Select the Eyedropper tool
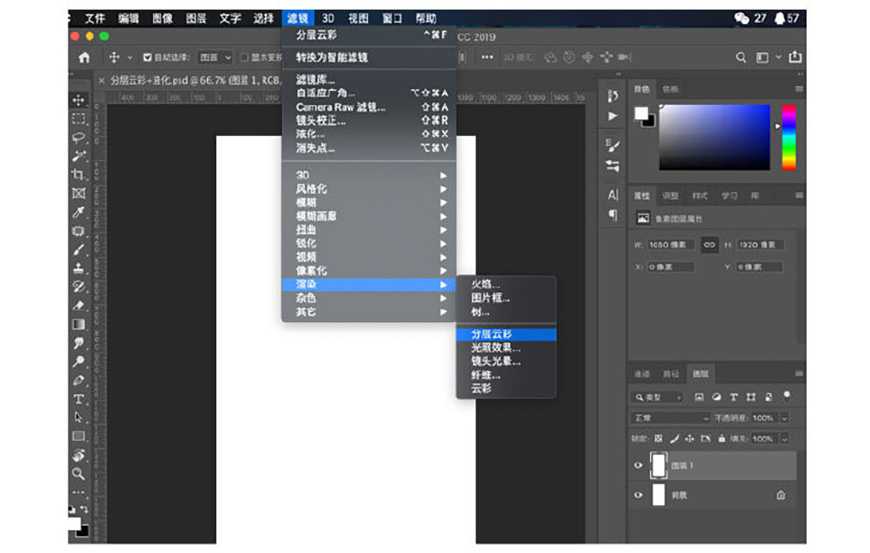 coord(78,212)
